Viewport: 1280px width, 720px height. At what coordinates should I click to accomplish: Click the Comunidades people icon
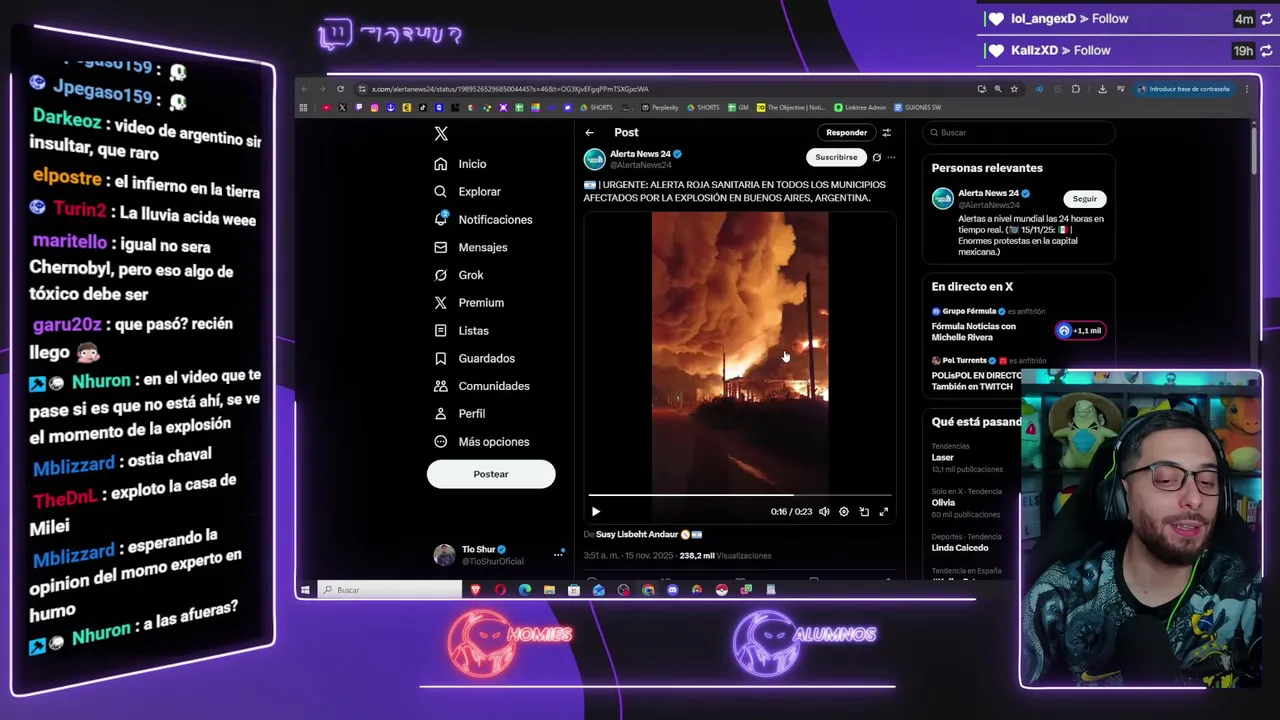tap(441, 386)
